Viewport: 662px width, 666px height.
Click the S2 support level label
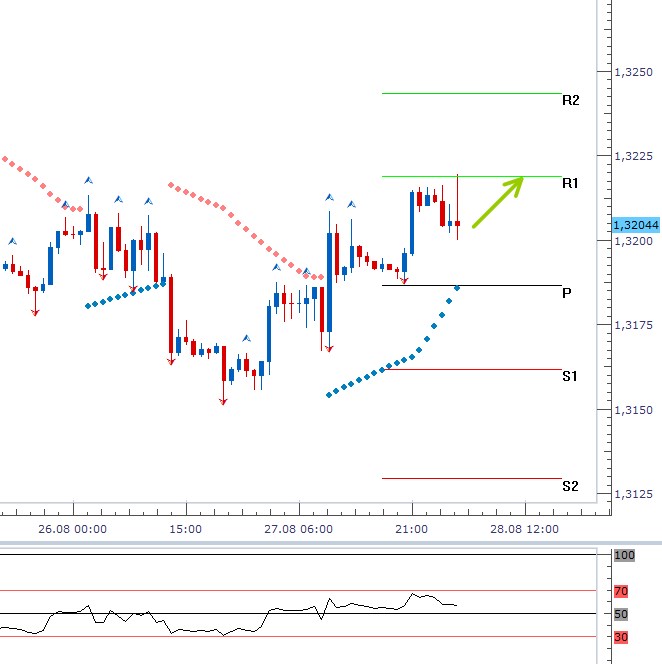(x=570, y=486)
